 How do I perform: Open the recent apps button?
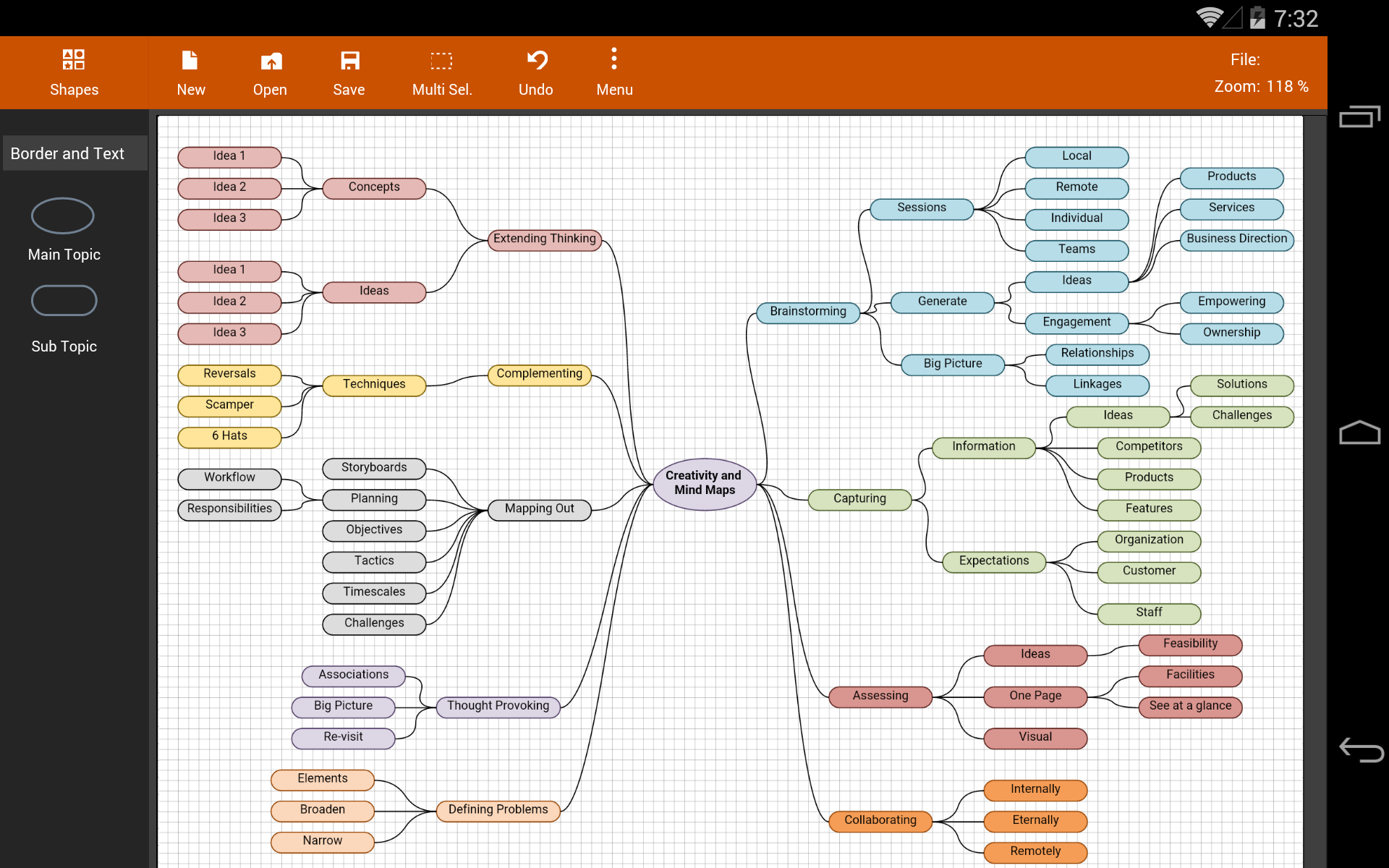[1360, 116]
